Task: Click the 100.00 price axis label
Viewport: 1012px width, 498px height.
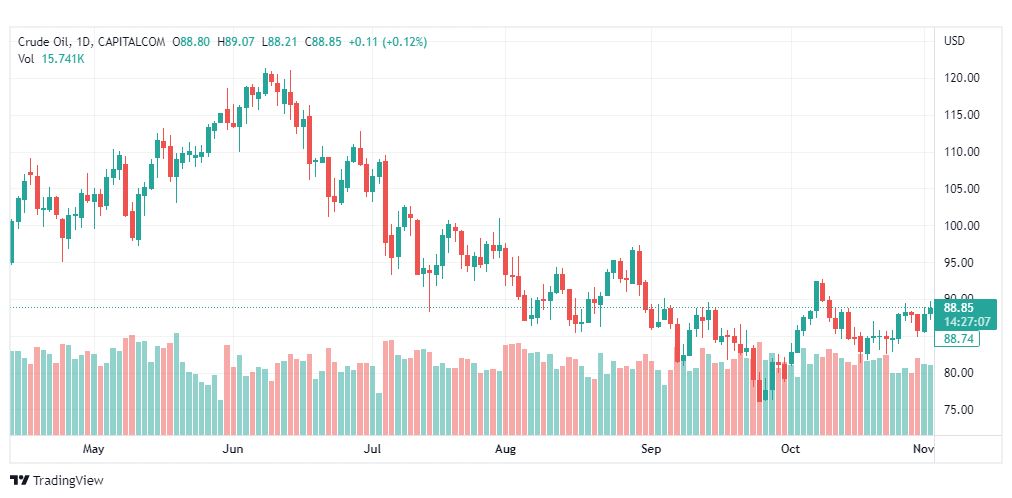Action: [x=961, y=226]
